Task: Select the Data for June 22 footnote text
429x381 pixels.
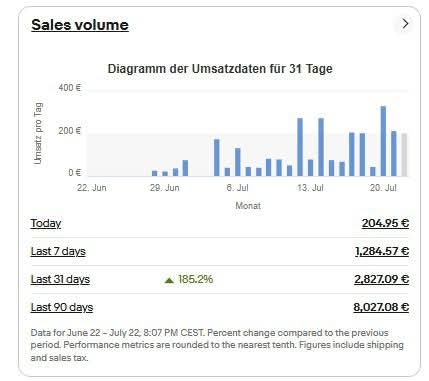Action: point(217,345)
